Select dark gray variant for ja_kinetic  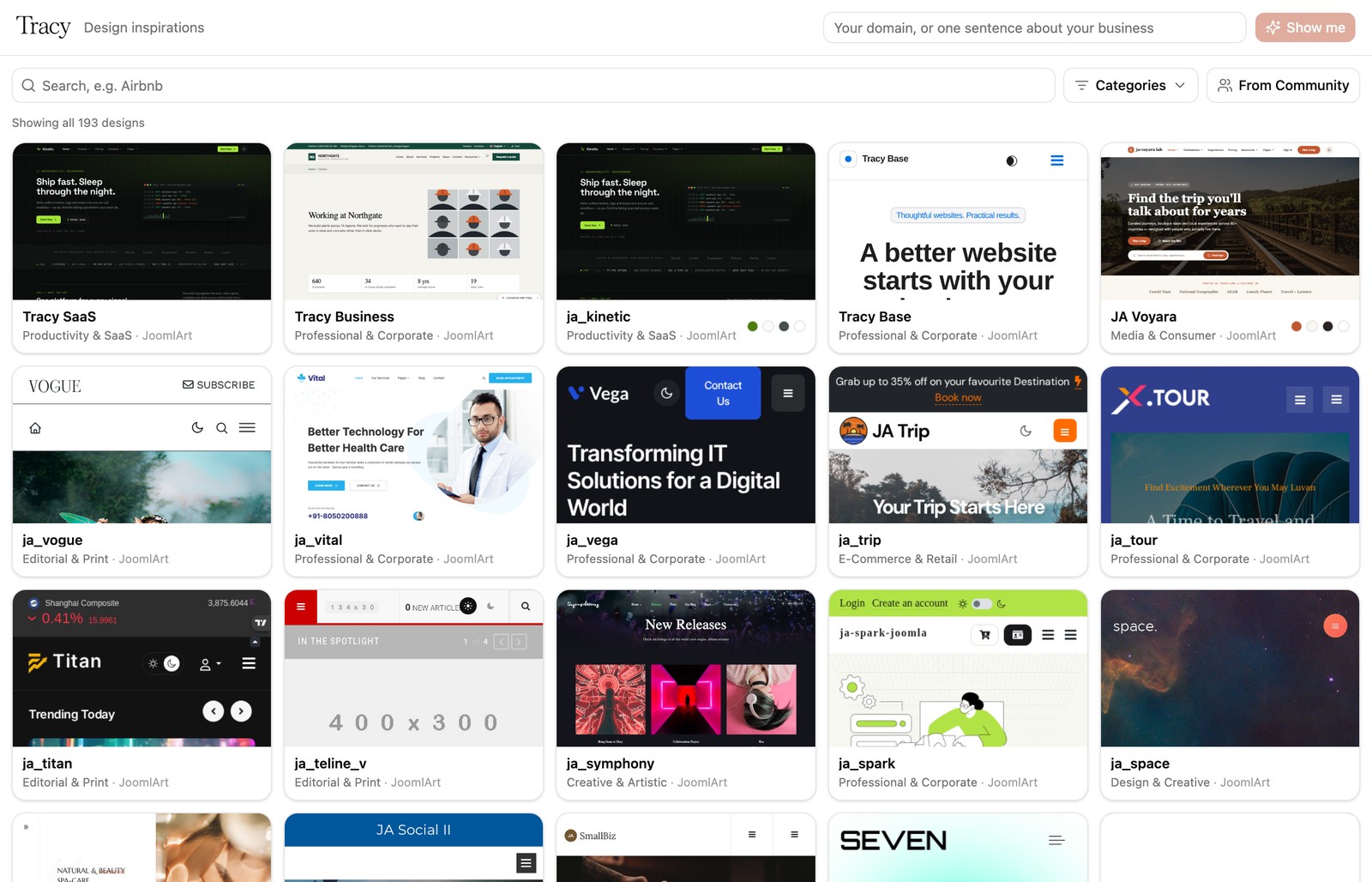(784, 326)
